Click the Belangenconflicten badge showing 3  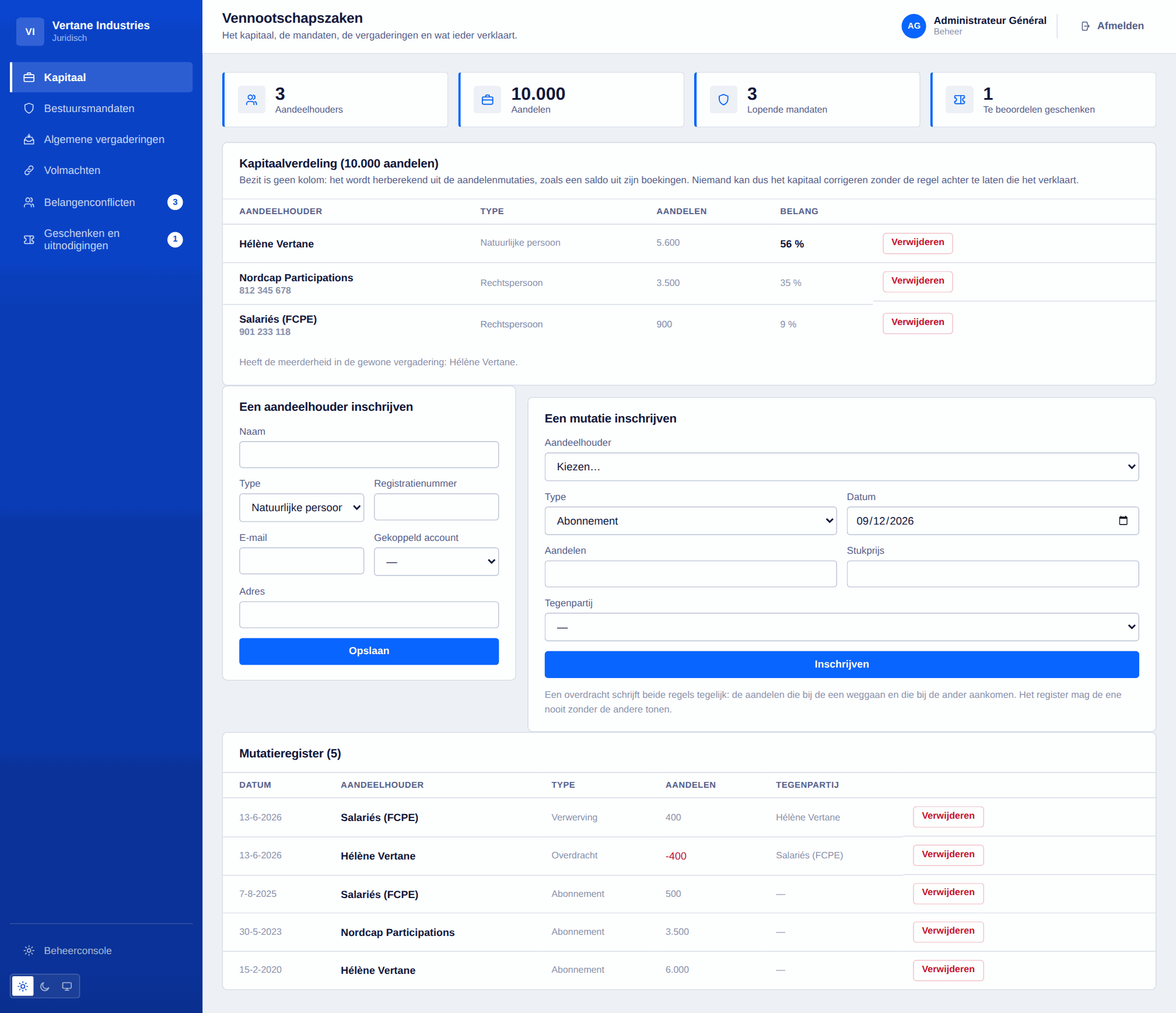pyautogui.click(x=175, y=202)
